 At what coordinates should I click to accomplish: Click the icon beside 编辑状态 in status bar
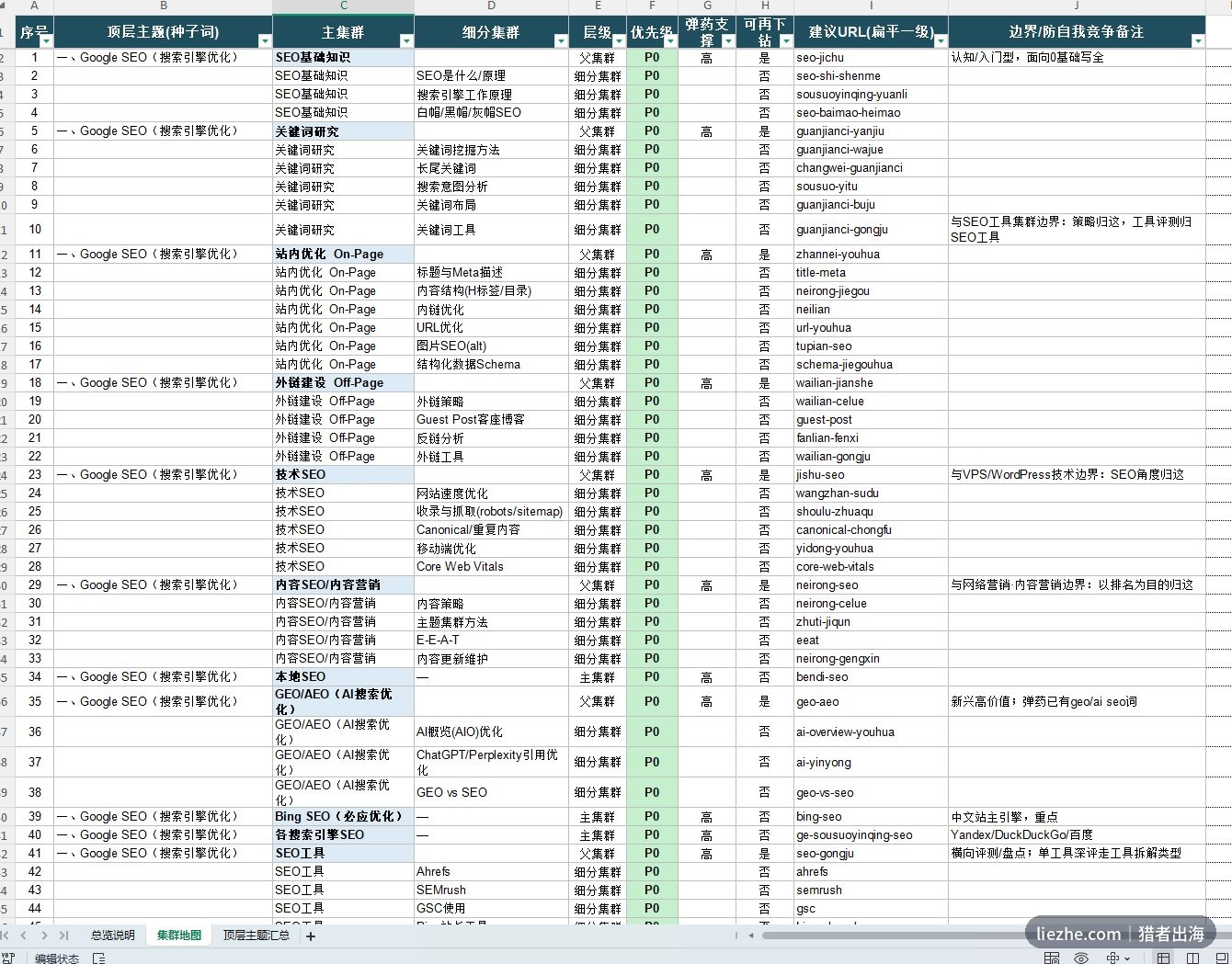click(98, 958)
